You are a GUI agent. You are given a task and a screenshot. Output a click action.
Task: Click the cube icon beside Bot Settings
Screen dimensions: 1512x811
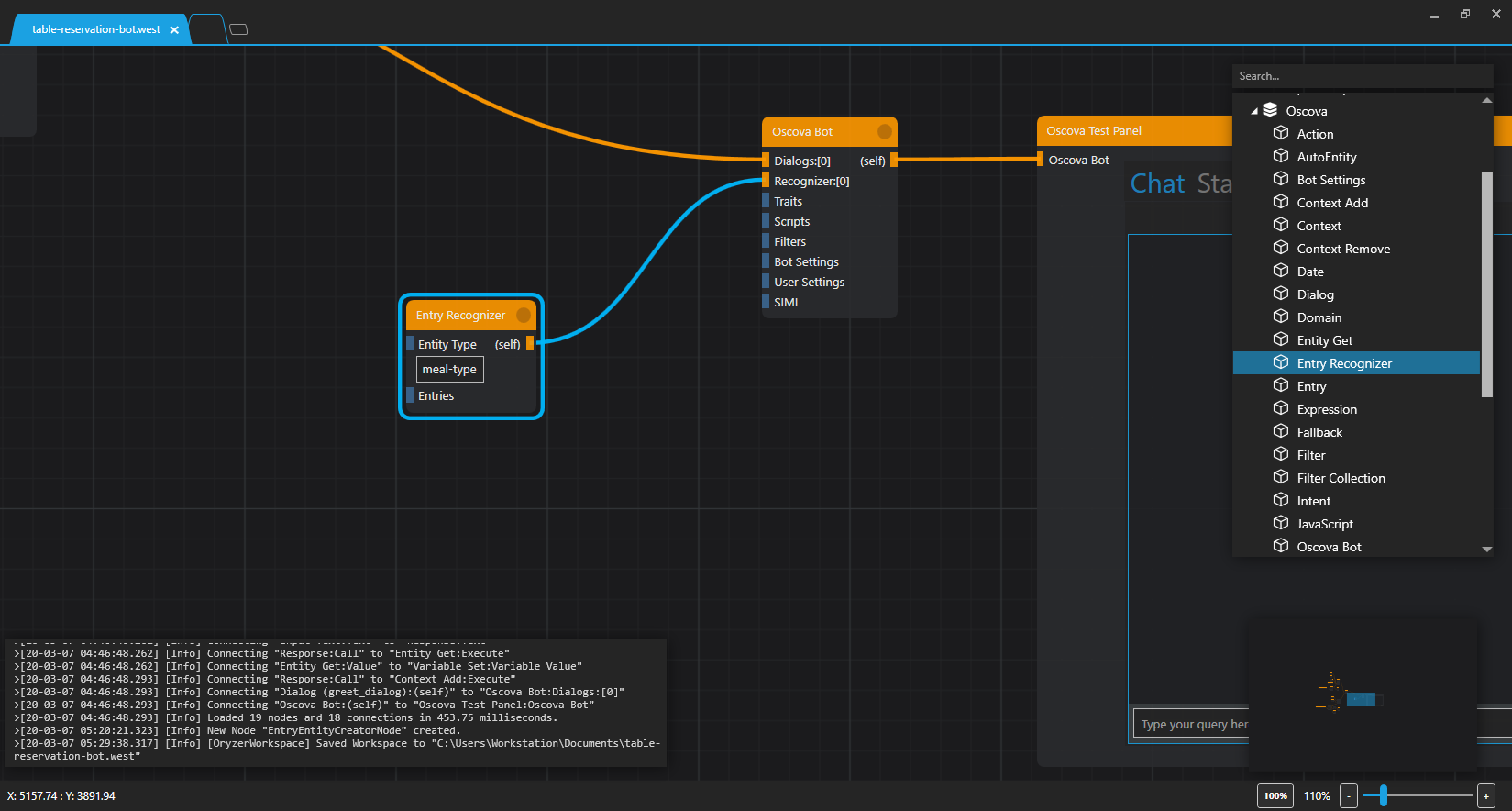pos(1281,179)
